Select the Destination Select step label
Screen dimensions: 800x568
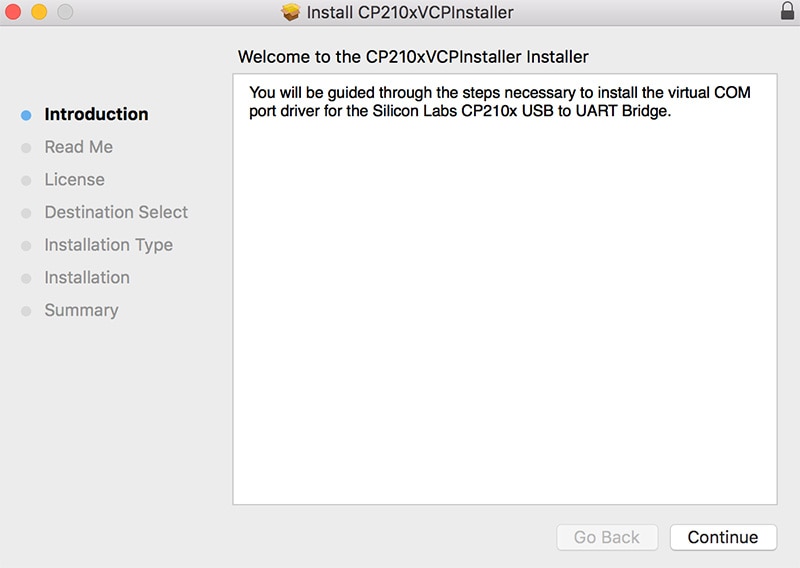point(116,212)
